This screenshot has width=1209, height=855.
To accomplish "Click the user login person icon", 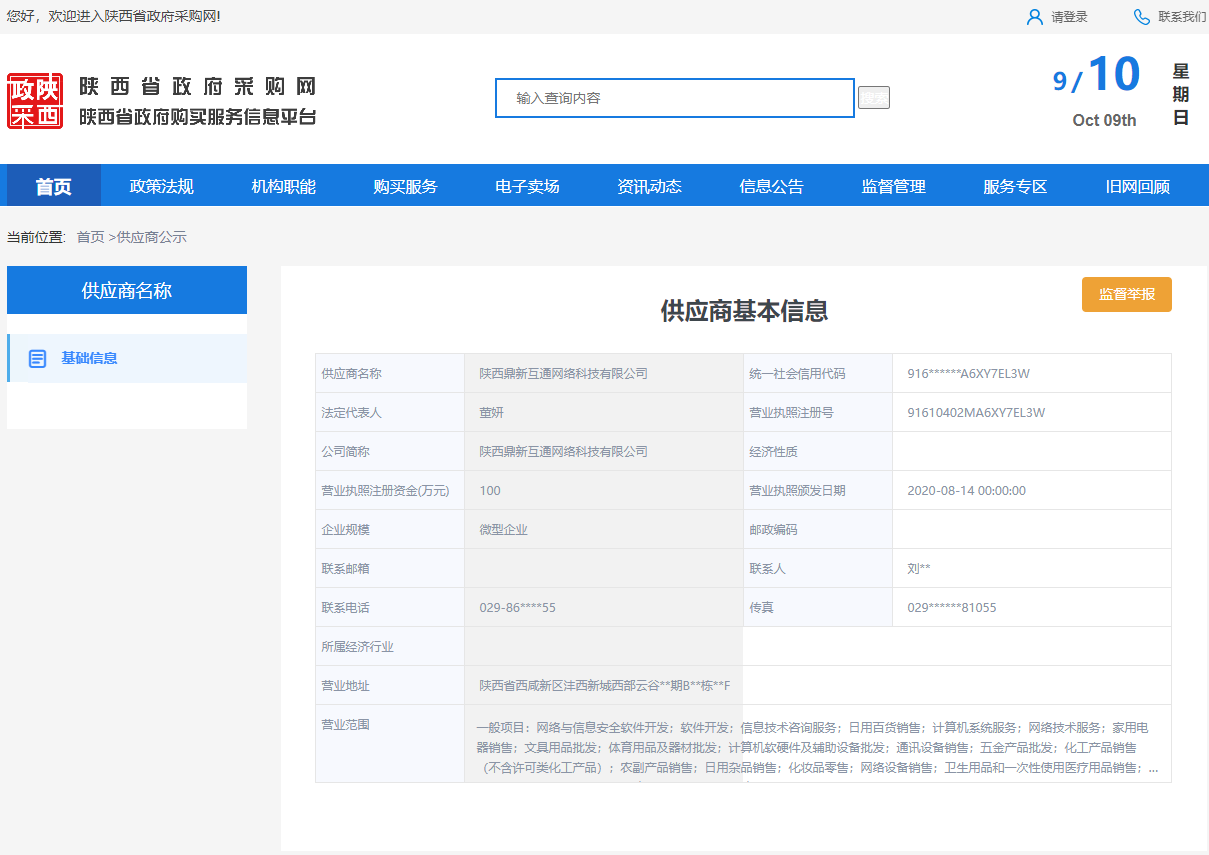I will 1035,17.
